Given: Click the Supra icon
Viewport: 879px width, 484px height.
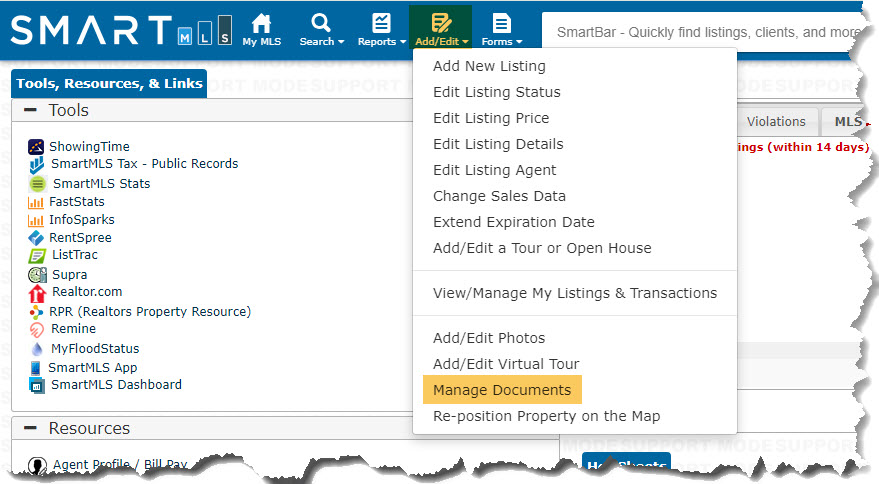Looking at the screenshot, I should tap(38, 275).
